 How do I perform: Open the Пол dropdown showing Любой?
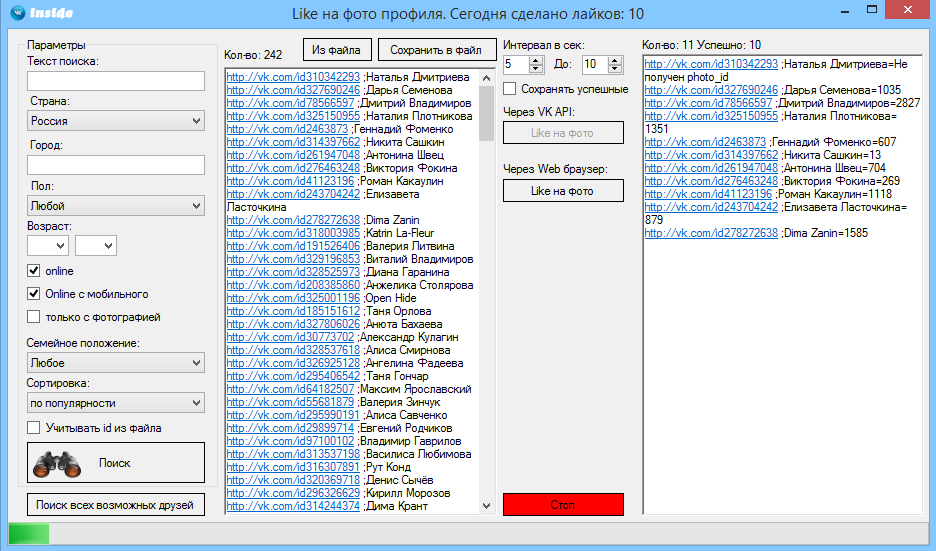116,206
